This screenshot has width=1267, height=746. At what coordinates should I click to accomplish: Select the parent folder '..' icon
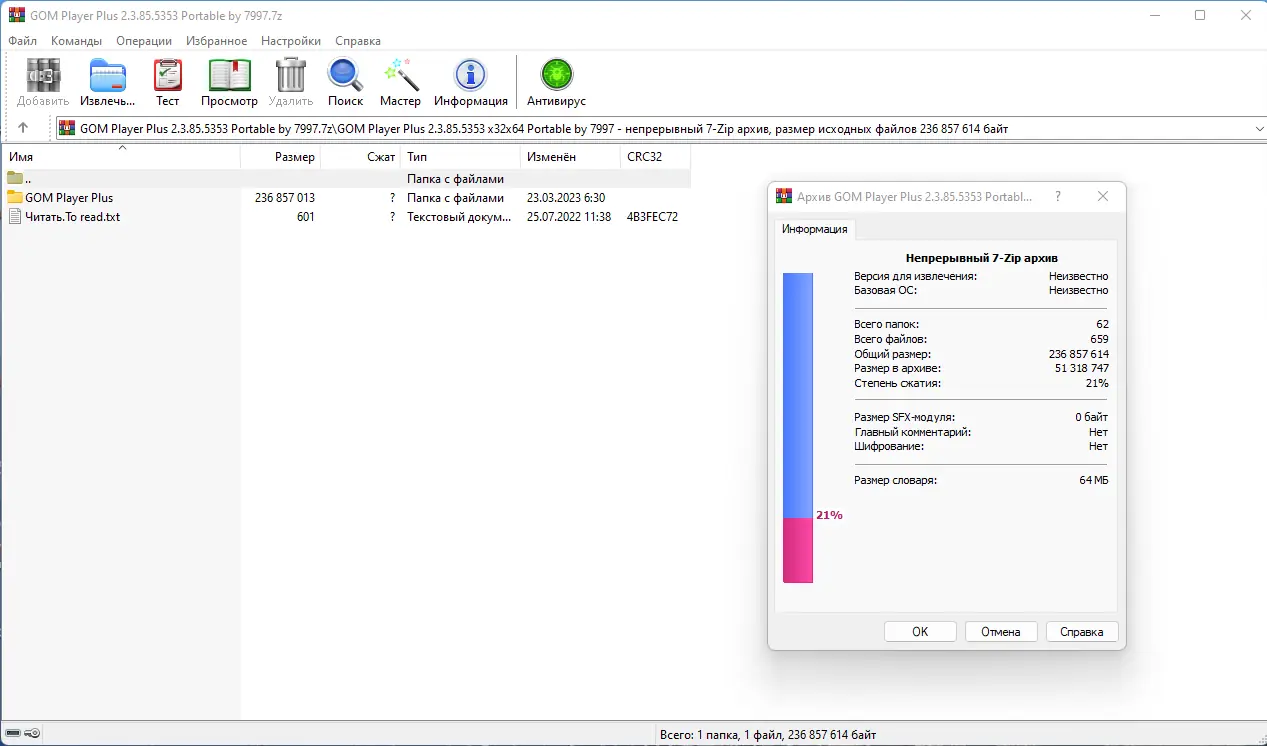pos(15,179)
